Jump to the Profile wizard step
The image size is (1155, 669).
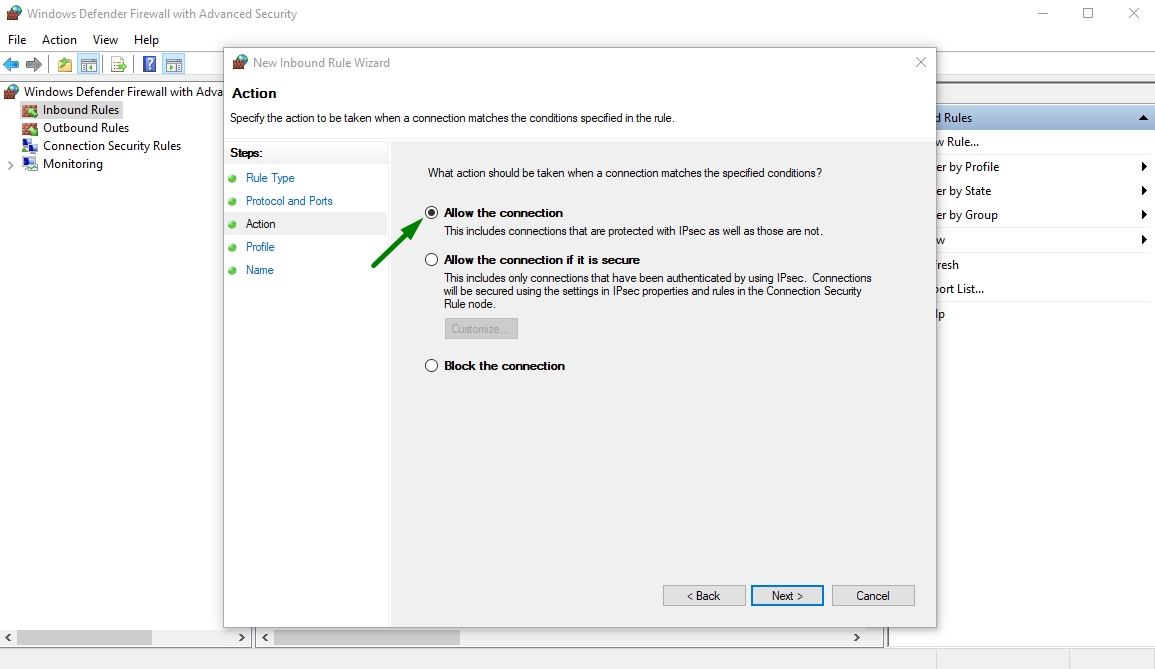[x=260, y=247]
